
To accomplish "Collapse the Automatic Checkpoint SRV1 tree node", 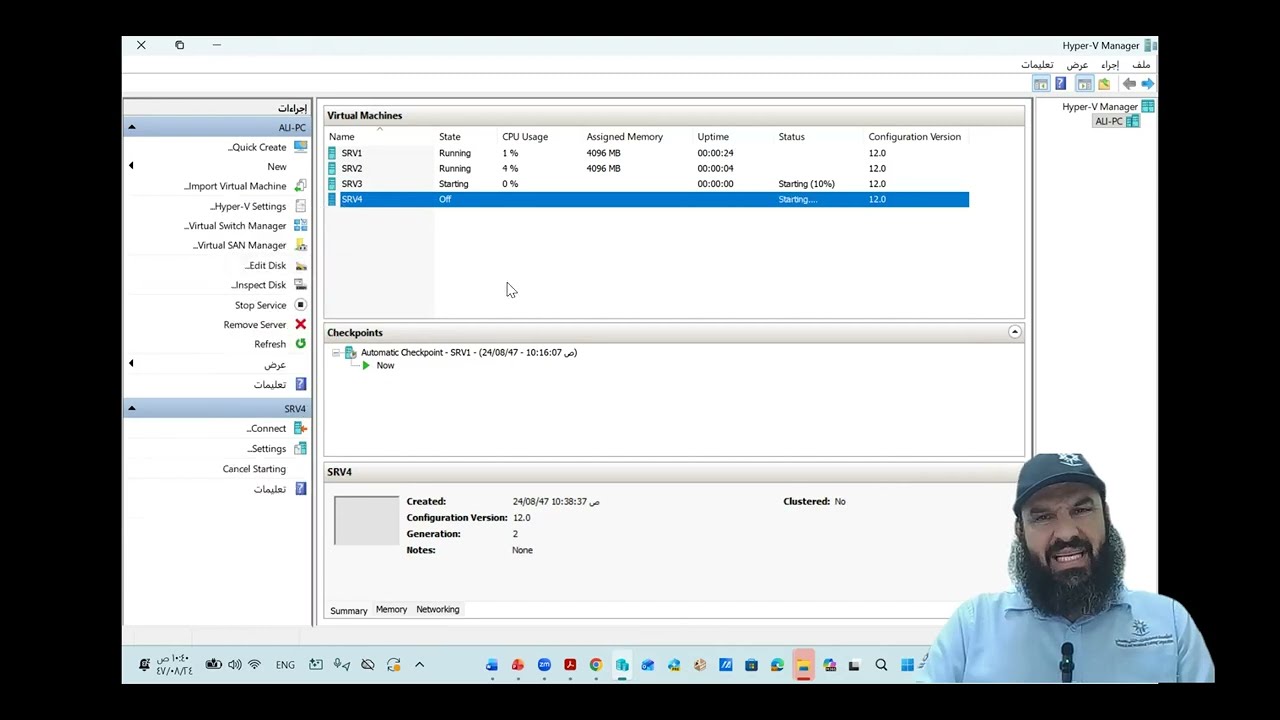I will coord(336,353).
